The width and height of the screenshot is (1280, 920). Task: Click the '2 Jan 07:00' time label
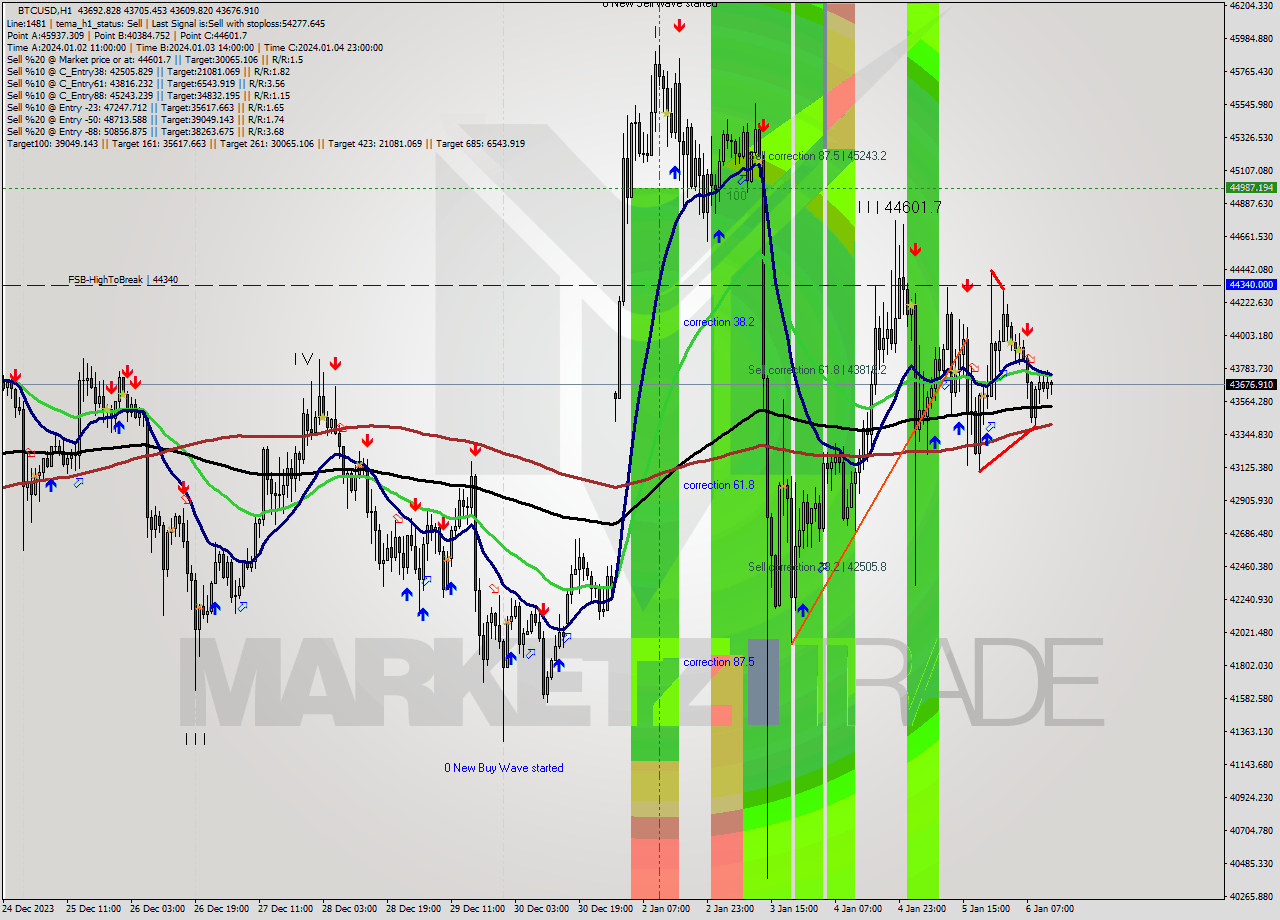point(666,909)
